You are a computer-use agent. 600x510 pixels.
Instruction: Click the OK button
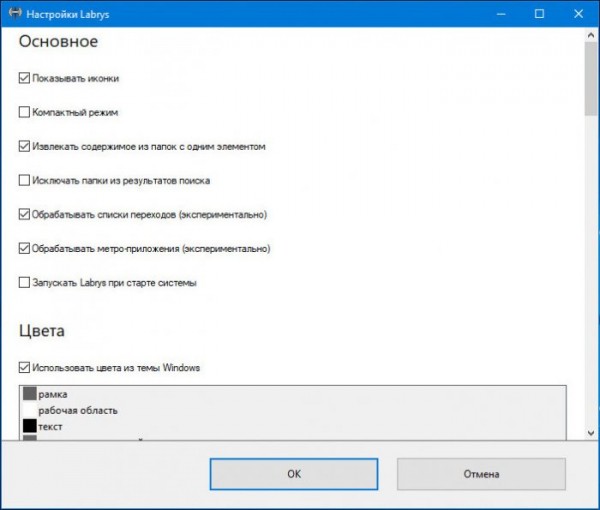294,474
